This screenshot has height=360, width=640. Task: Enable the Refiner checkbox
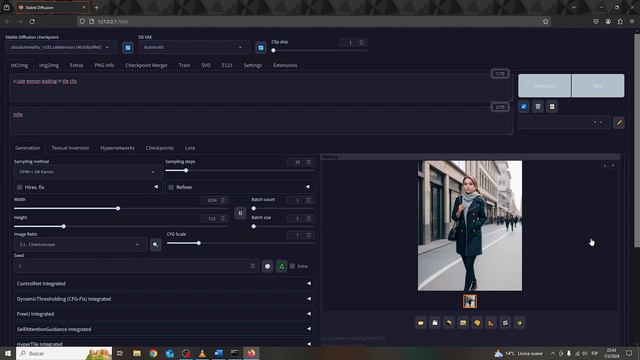click(x=171, y=187)
